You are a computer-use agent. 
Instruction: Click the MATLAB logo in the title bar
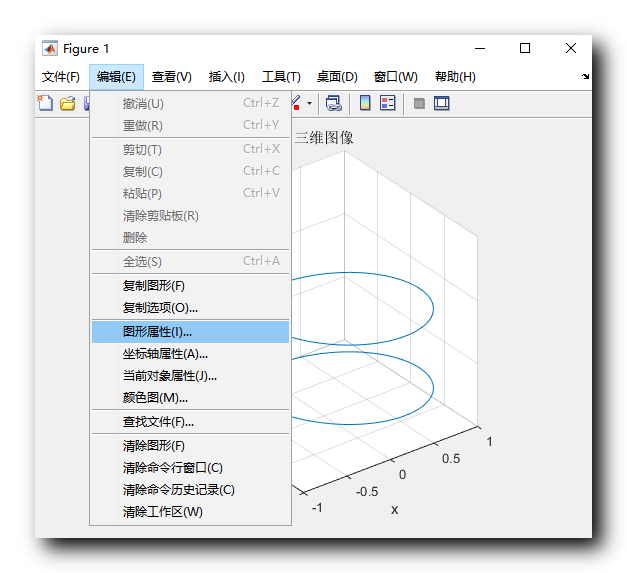click(50, 48)
